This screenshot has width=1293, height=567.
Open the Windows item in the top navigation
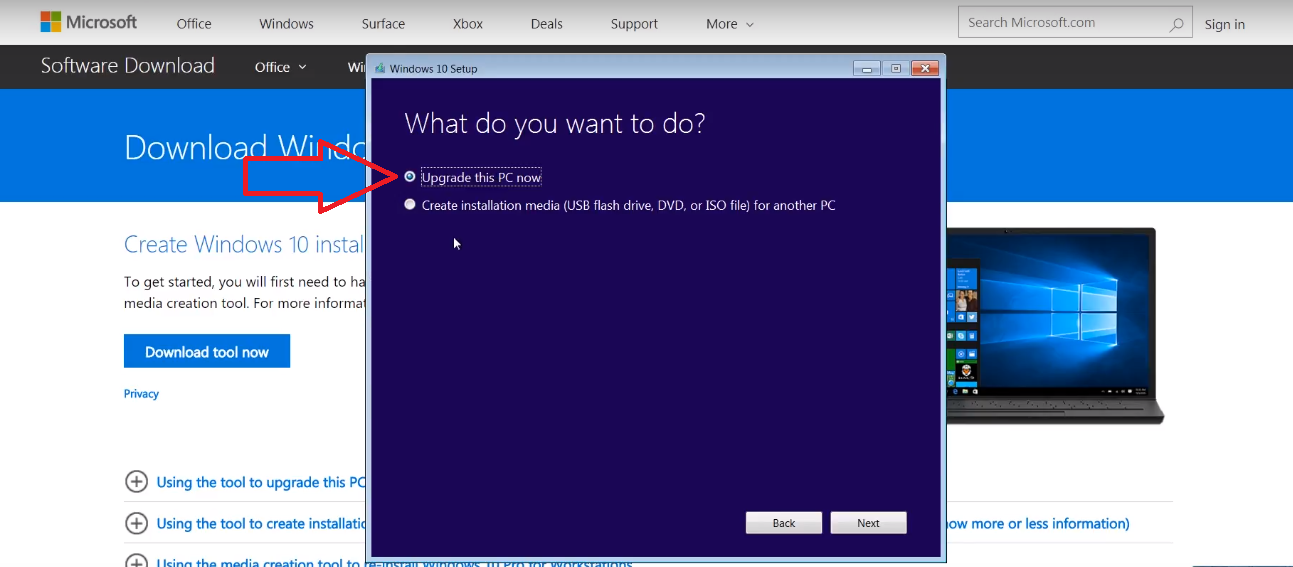[286, 24]
